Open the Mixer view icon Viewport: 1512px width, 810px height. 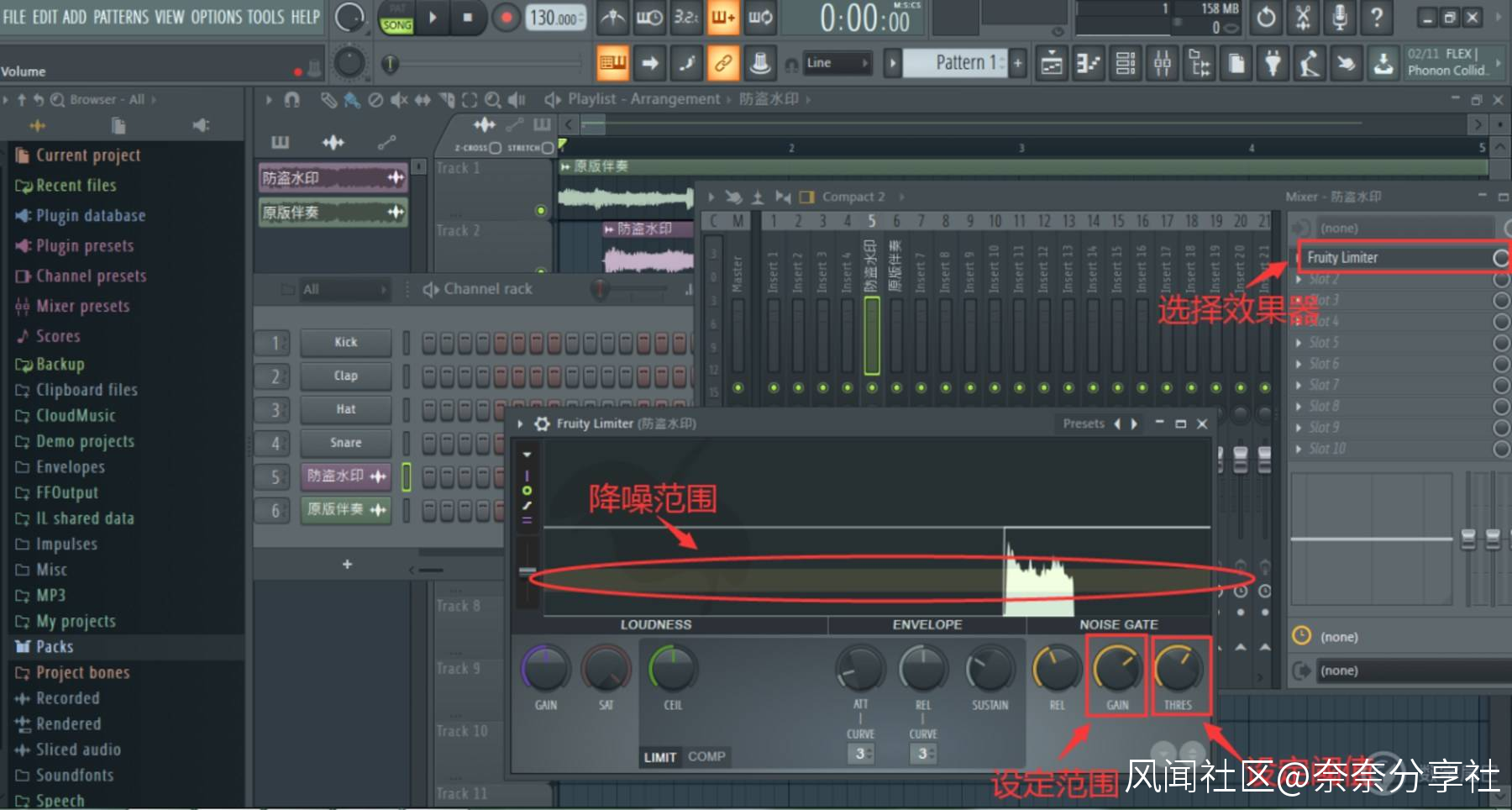click(x=1162, y=63)
